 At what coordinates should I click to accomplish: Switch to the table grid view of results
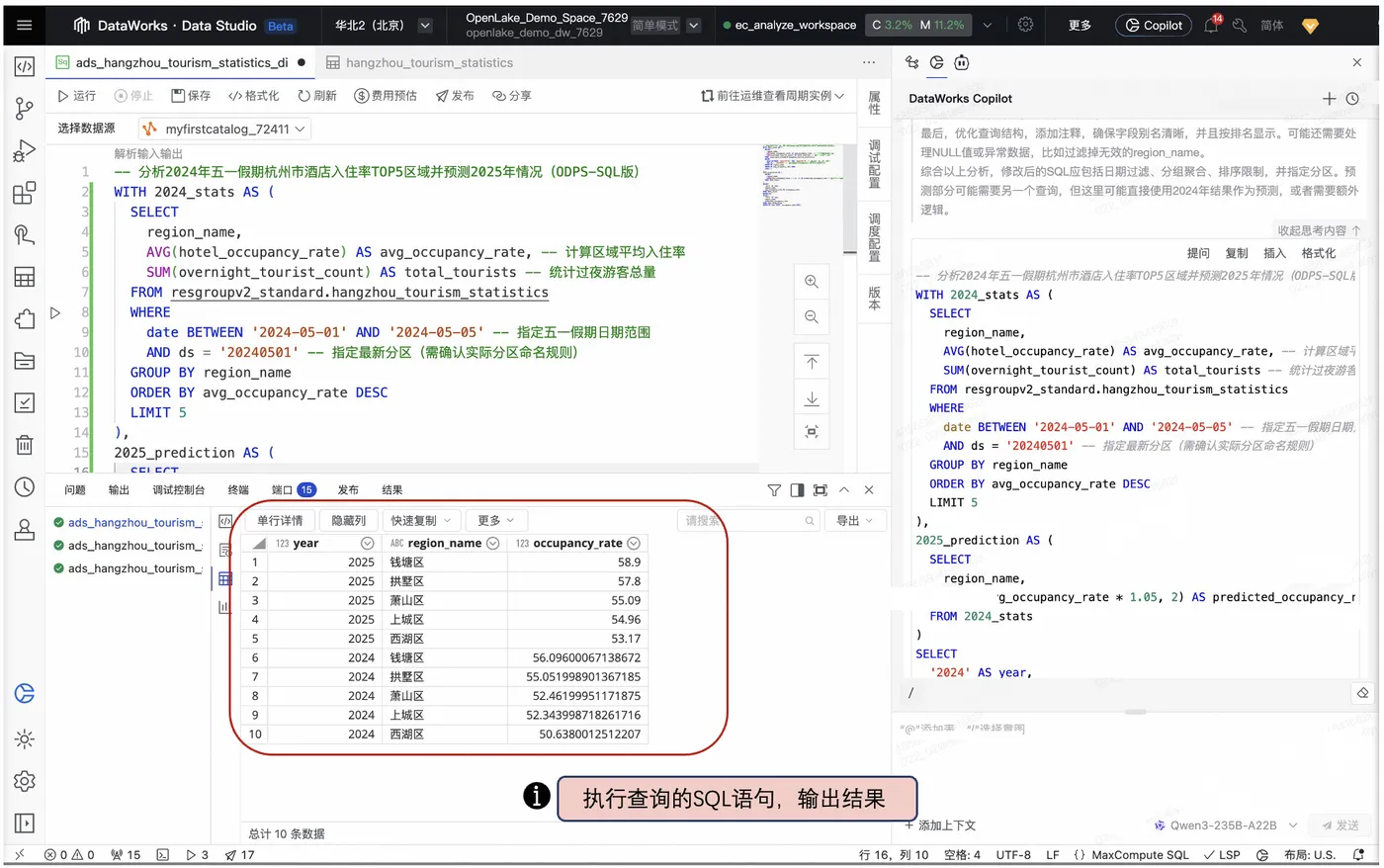[225, 579]
